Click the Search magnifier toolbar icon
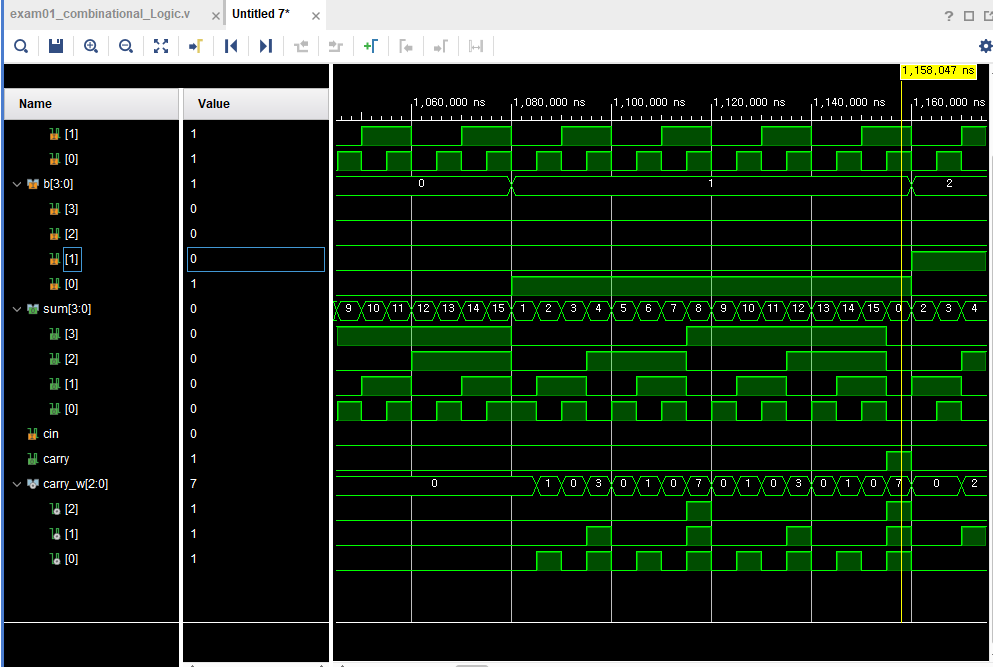 point(21,46)
